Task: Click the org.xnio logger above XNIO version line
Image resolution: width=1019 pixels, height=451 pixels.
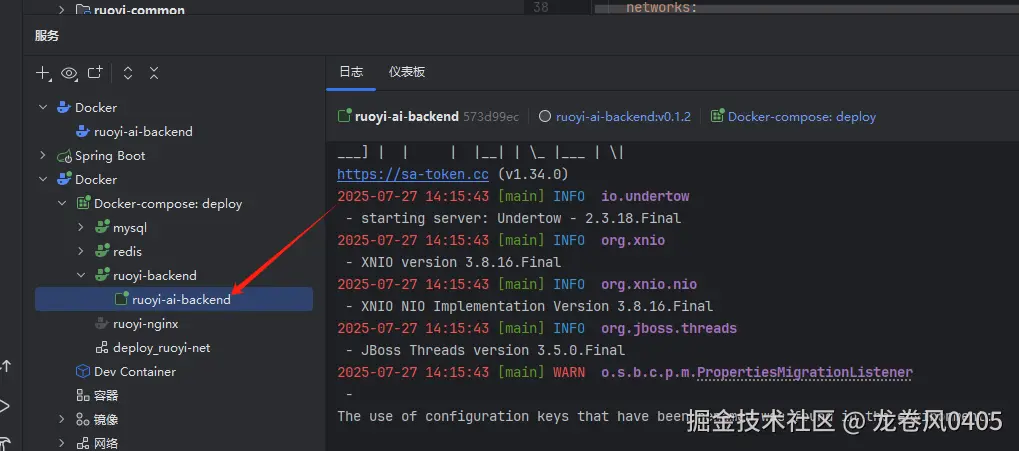Action: 633,240
